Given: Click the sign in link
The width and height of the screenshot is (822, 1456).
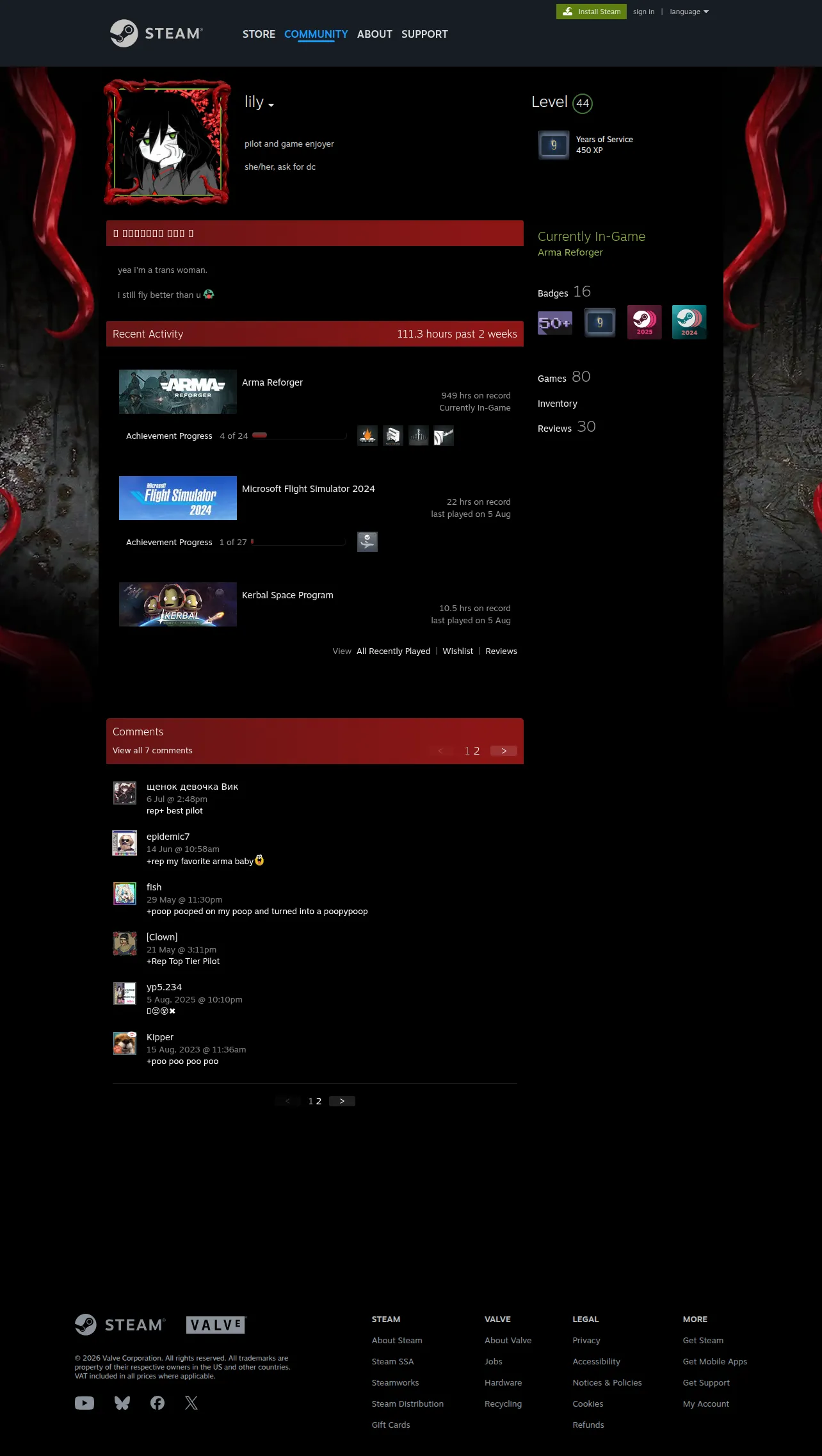Looking at the screenshot, I should [643, 12].
